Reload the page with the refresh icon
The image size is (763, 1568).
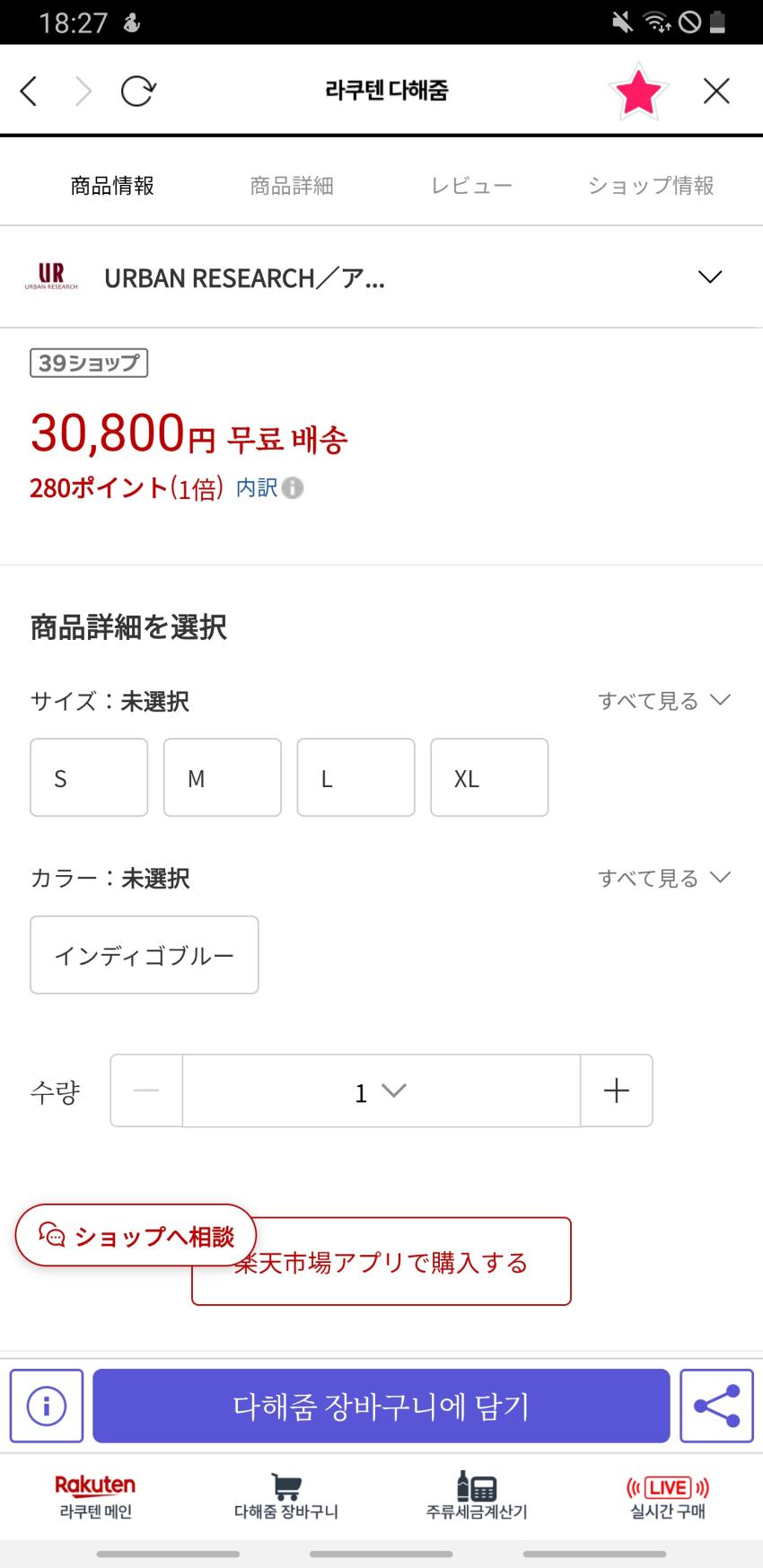coord(137,91)
